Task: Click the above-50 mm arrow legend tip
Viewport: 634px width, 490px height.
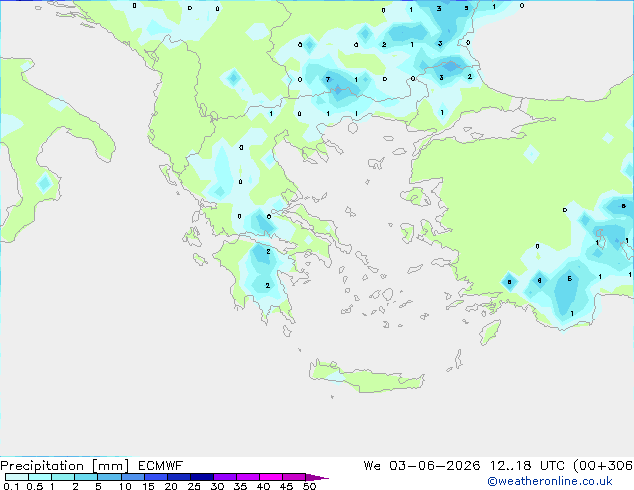Action: tap(317, 477)
